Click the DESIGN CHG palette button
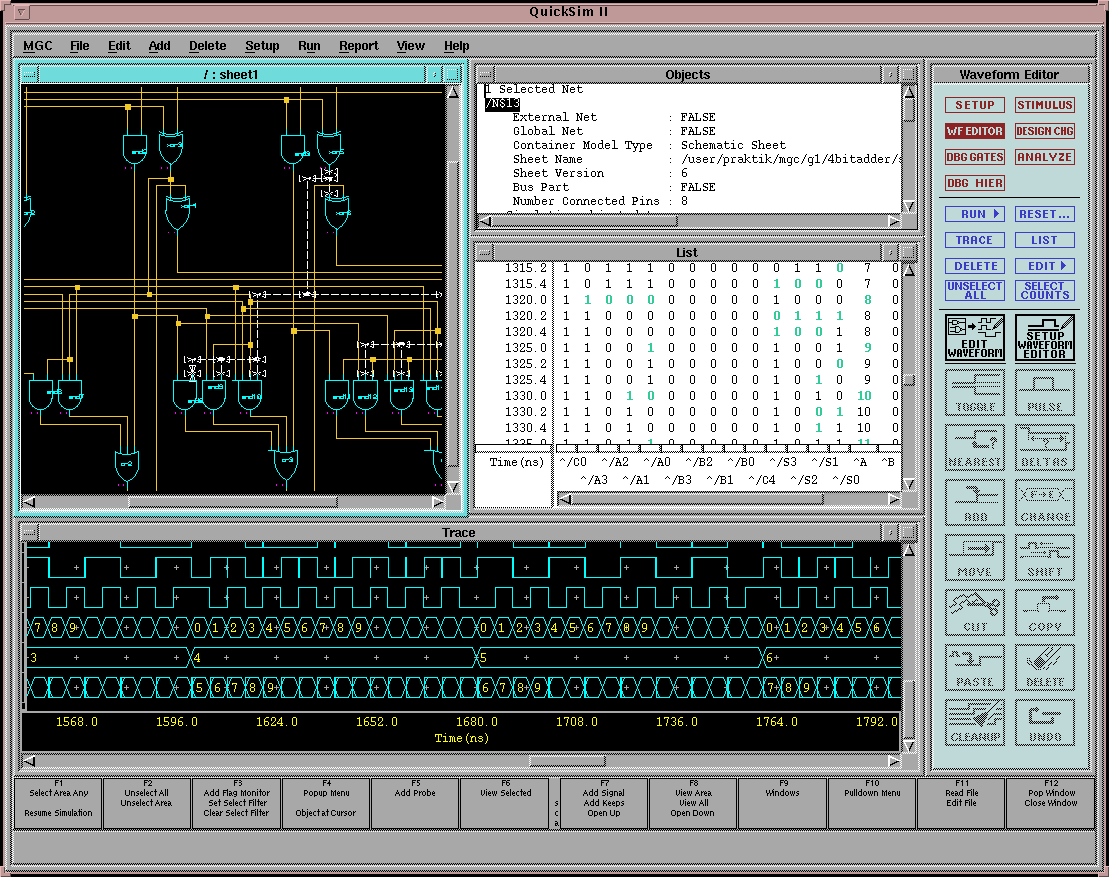This screenshot has width=1109, height=877. pos(1045,131)
